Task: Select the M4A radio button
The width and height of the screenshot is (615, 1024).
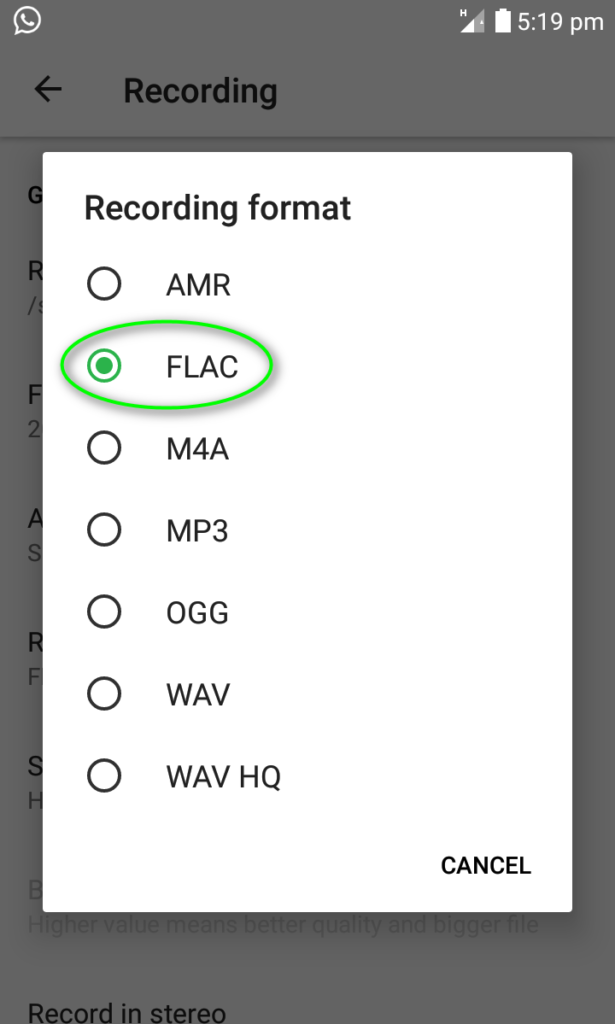Action: [x=104, y=449]
